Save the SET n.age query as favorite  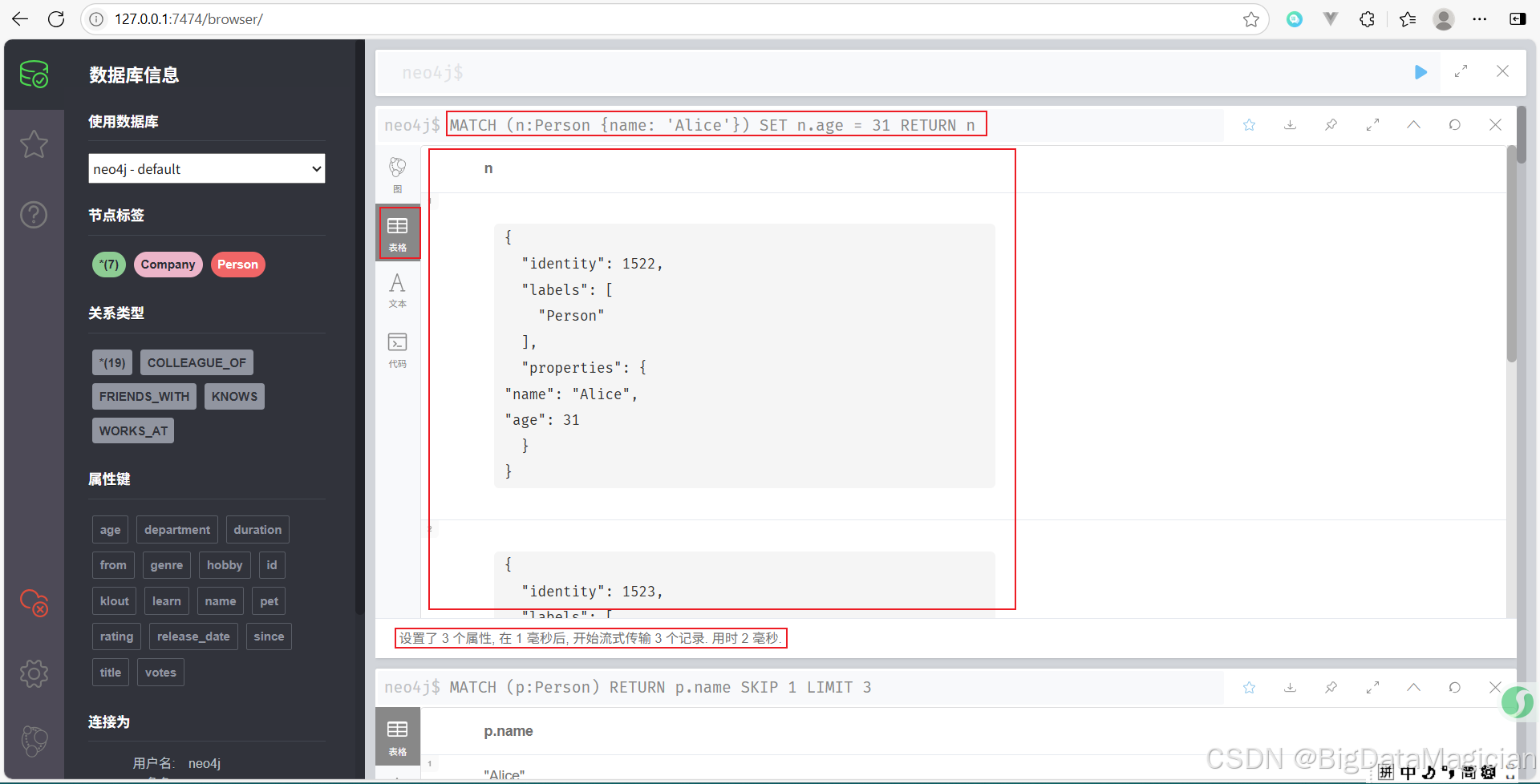pyautogui.click(x=1249, y=125)
